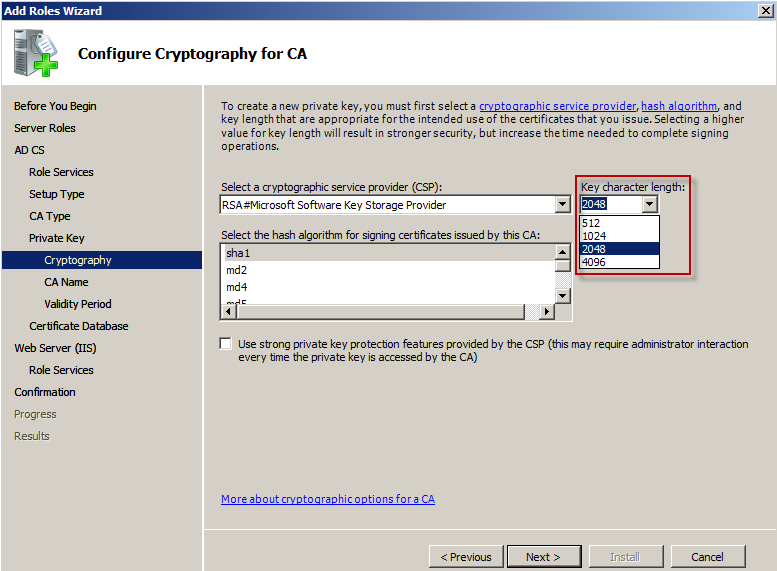
Task: Open the cryptographic service provider dropdown
Action: 563,205
